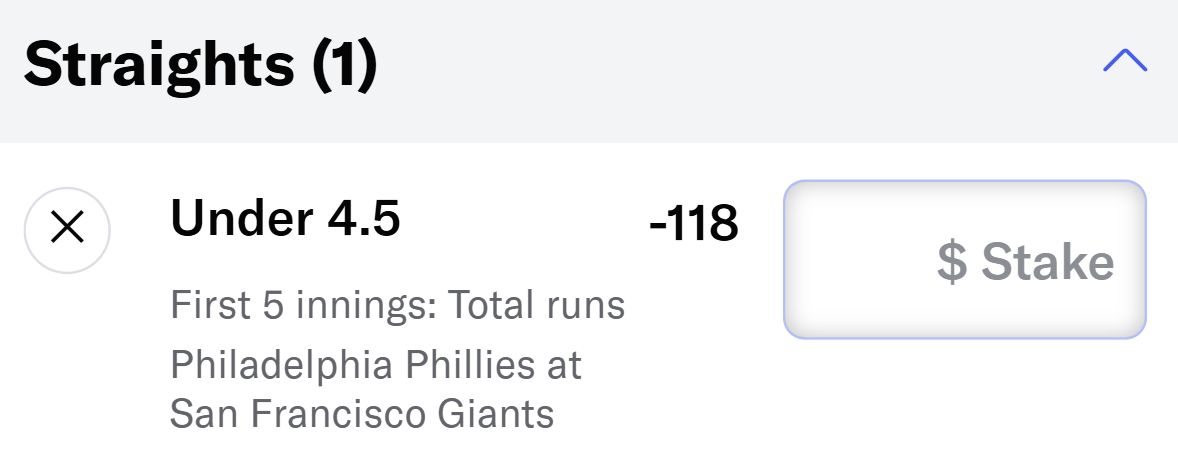This screenshot has height=457, width=1178.
Task: Click the 4.5 number in the selection
Action: pos(364,219)
